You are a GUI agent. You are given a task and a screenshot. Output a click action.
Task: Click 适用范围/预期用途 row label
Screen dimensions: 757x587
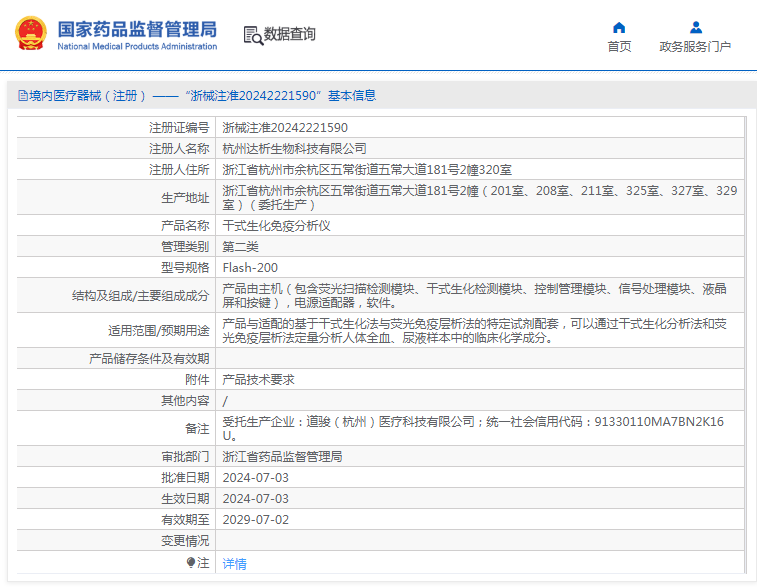159,331
